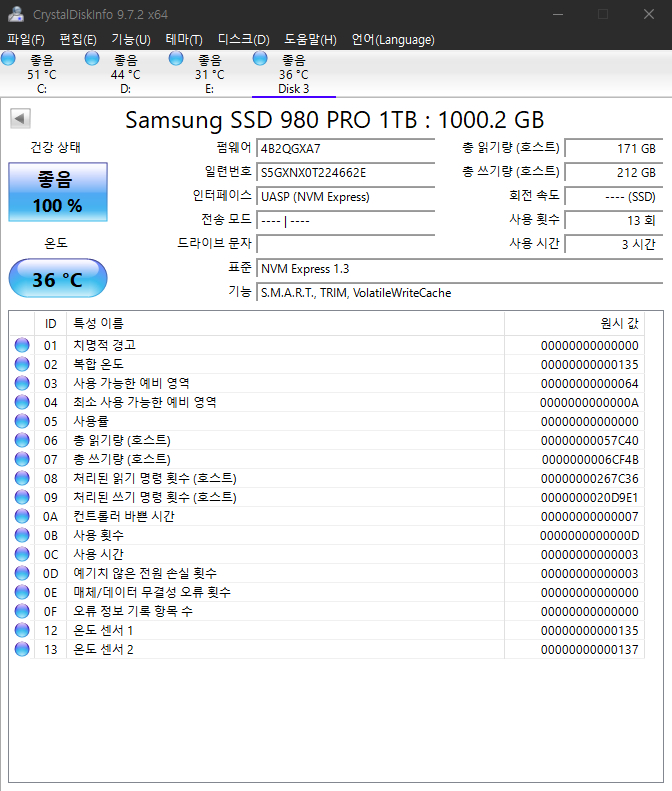Click the 특성 이름 column header
Screen dimensions: 672x791
pyautogui.click(x=286, y=323)
